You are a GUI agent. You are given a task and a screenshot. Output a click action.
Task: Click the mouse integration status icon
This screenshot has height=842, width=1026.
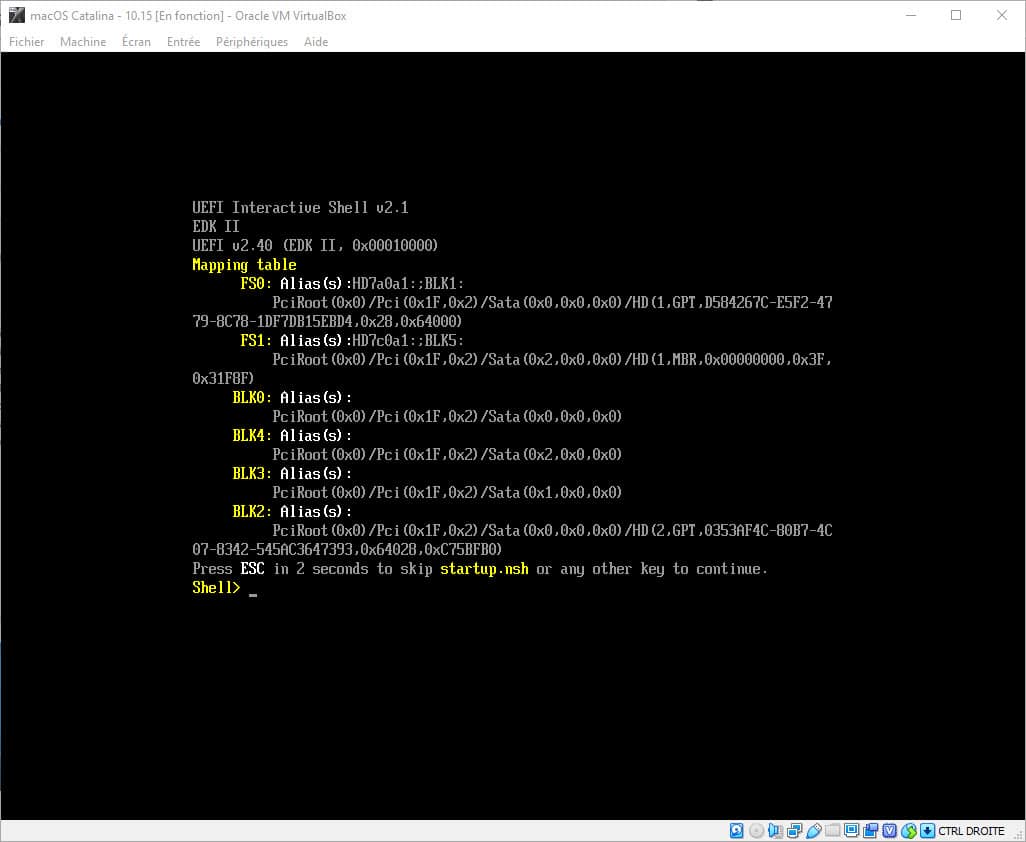909,831
